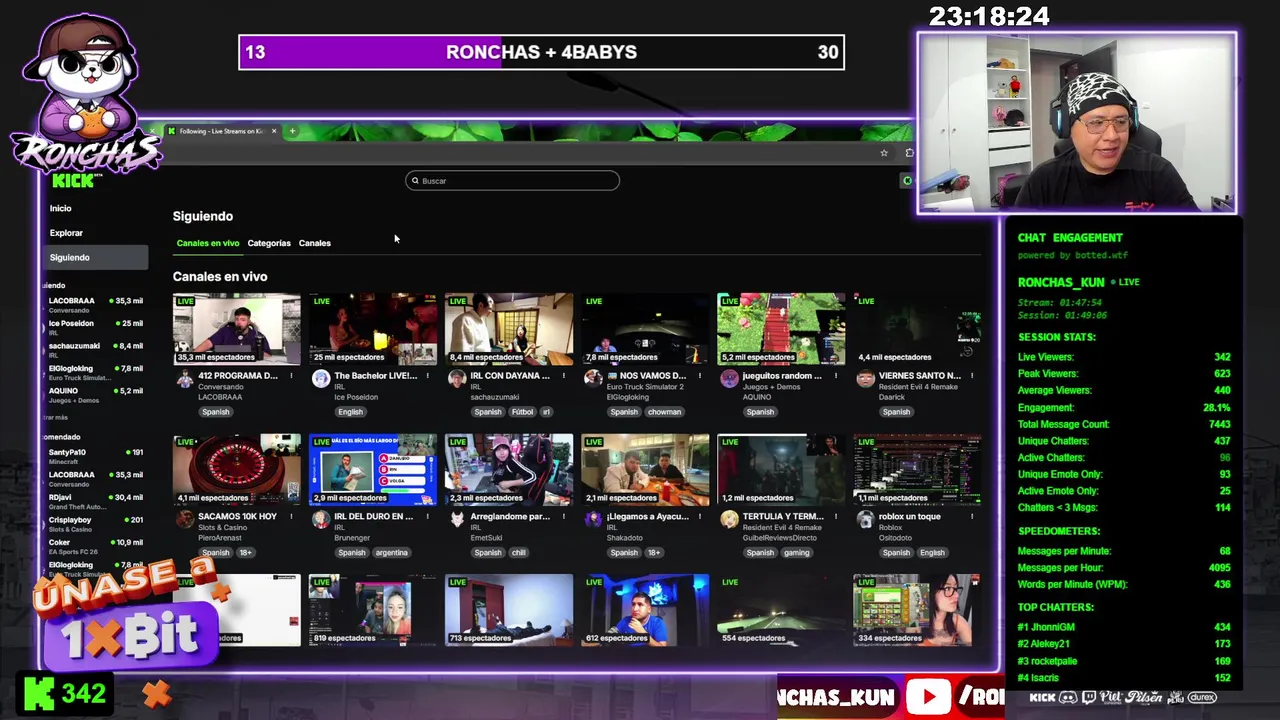Click the search magnifier icon in Buscar

tap(415, 181)
